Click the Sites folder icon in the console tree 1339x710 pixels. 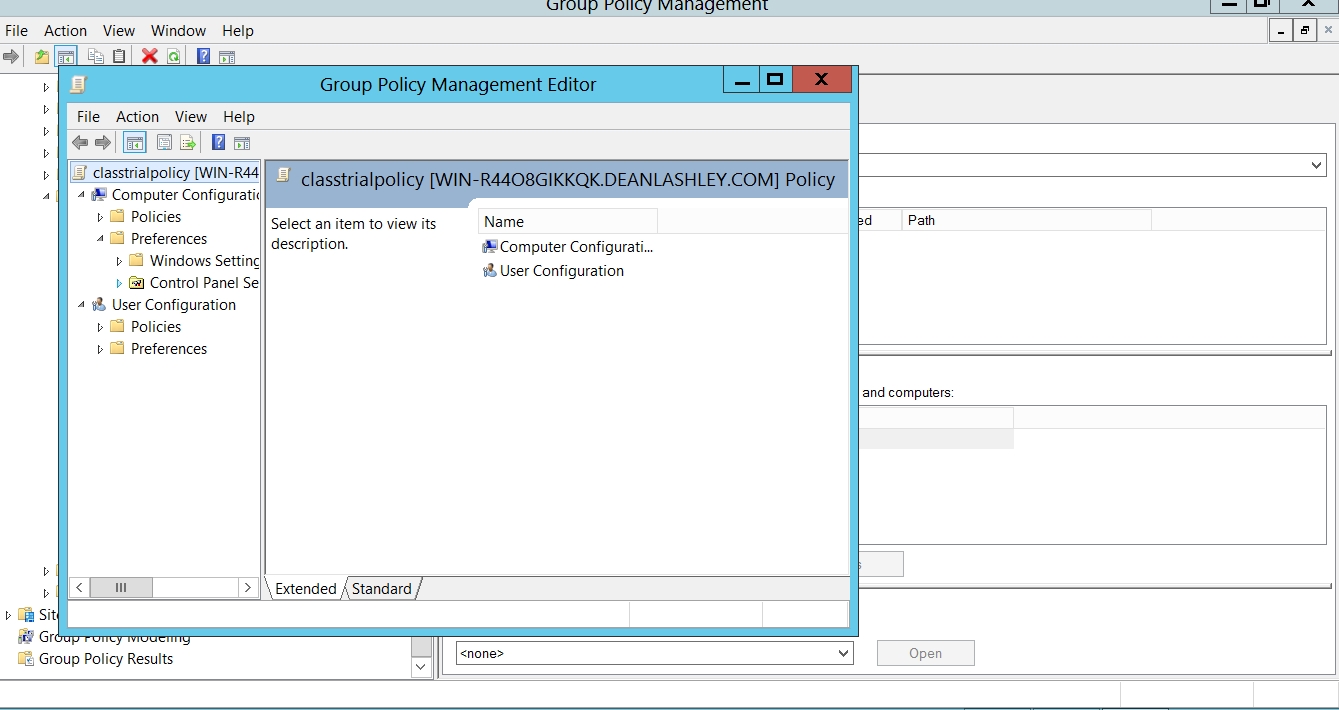(26, 614)
